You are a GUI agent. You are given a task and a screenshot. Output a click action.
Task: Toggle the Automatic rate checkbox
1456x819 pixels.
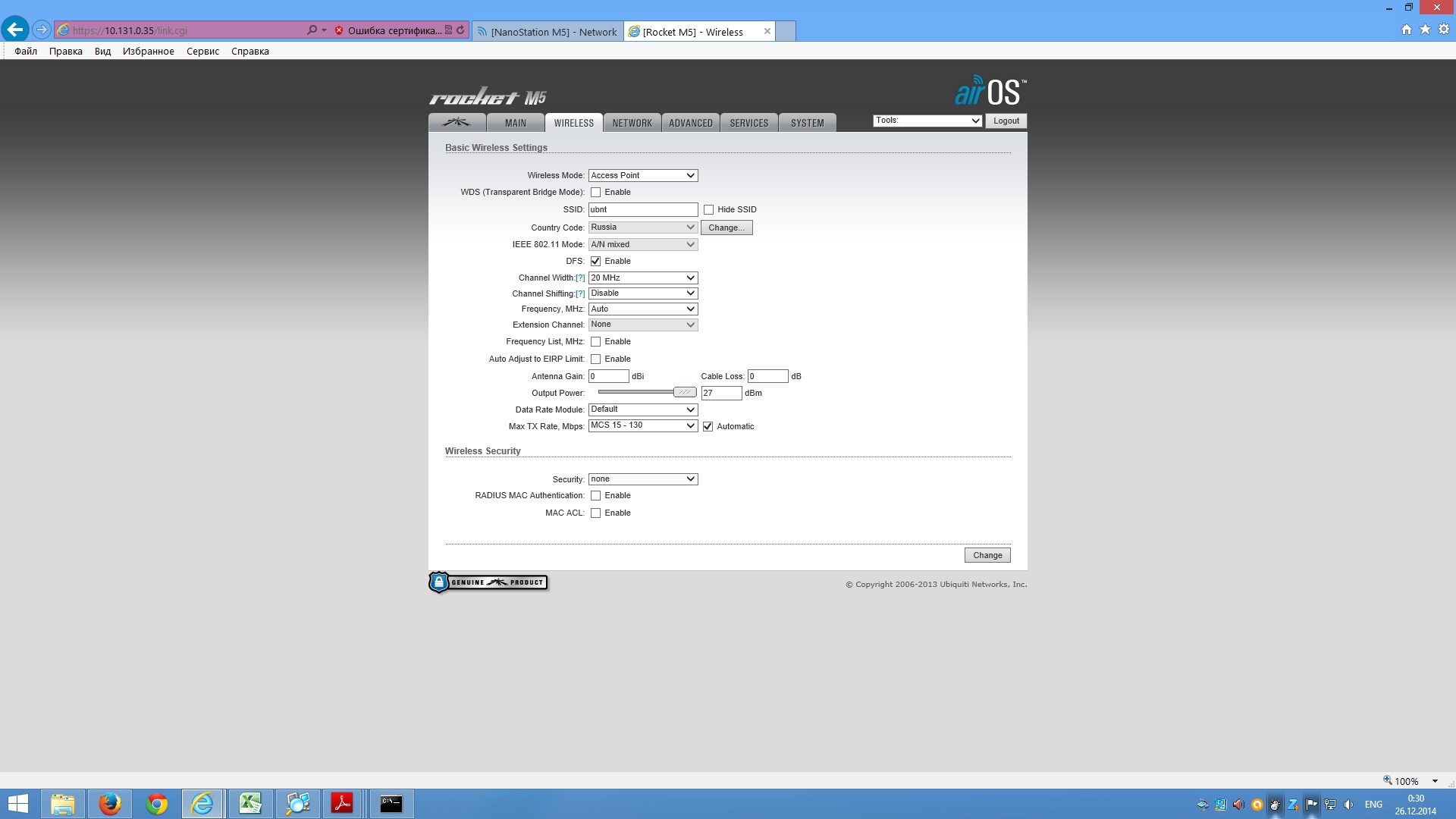click(708, 427)
